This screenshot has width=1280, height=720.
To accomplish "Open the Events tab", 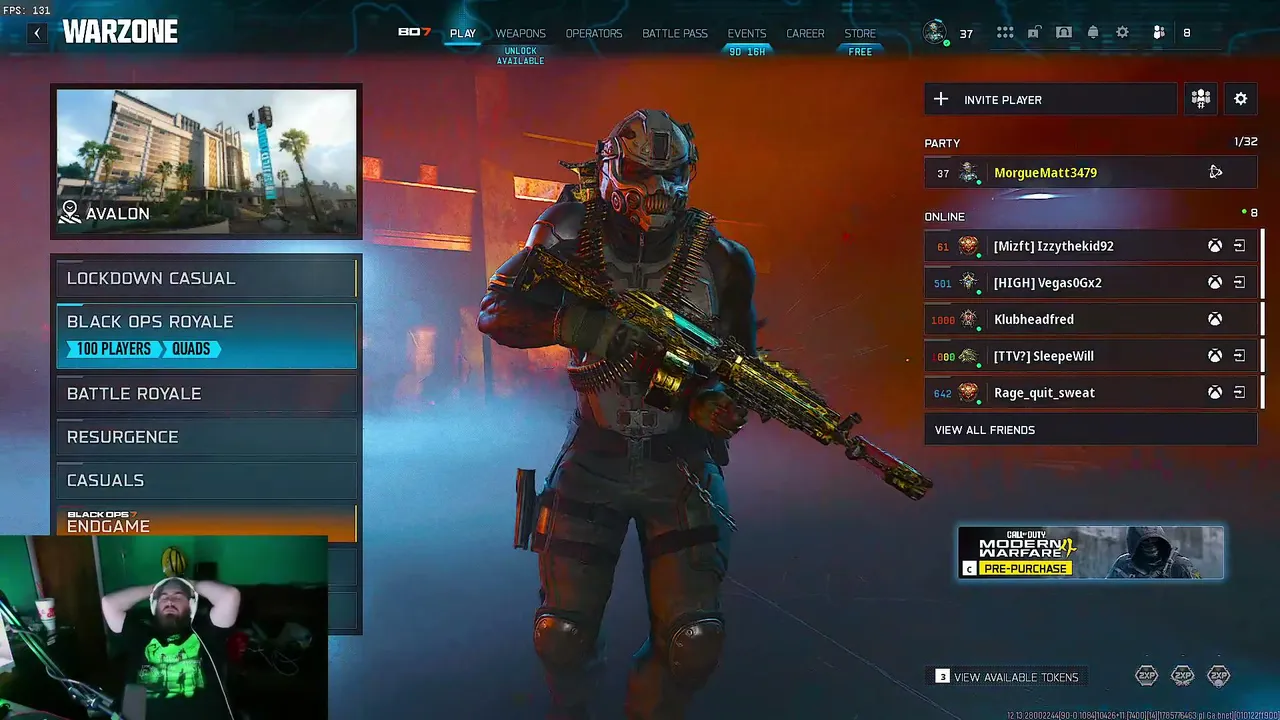I will coord(747,33).
